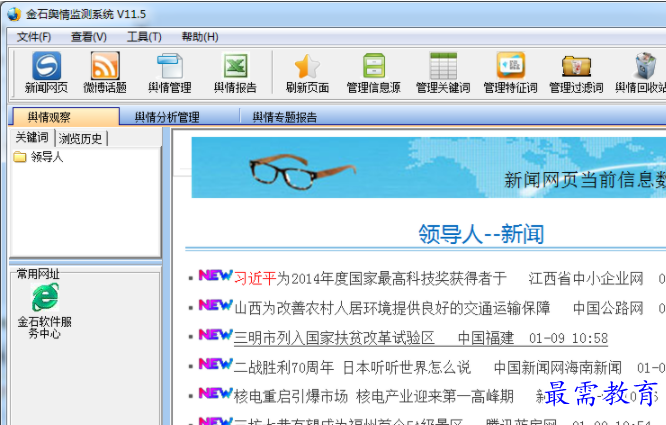Click source text 中国新闻网海南新闻
Viewport: 666px width, 425px height.
[558, 368]
